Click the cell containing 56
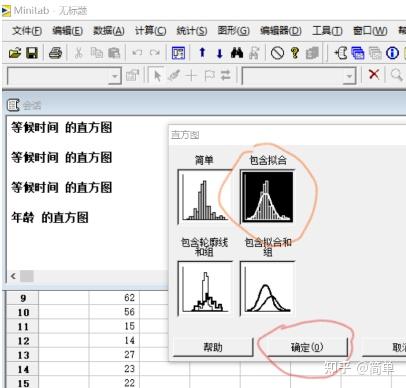The height and width of the screenshot is (388, 406). [x=114, y=312]
